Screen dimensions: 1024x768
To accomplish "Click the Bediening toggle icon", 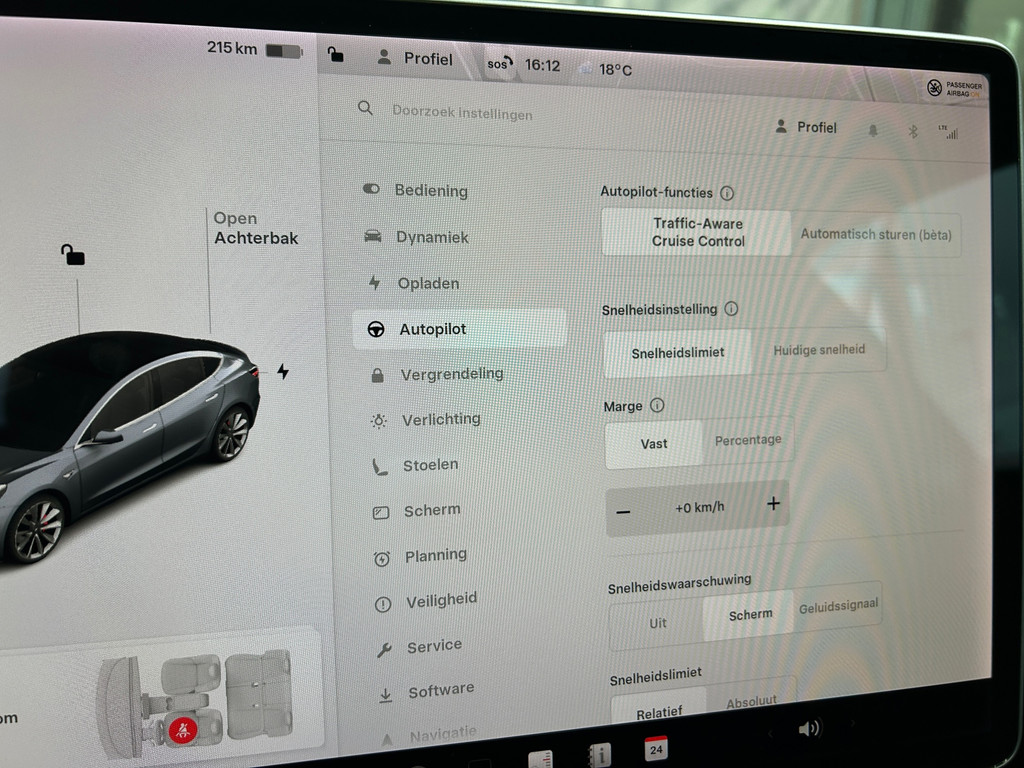I will tap(371, 189).
